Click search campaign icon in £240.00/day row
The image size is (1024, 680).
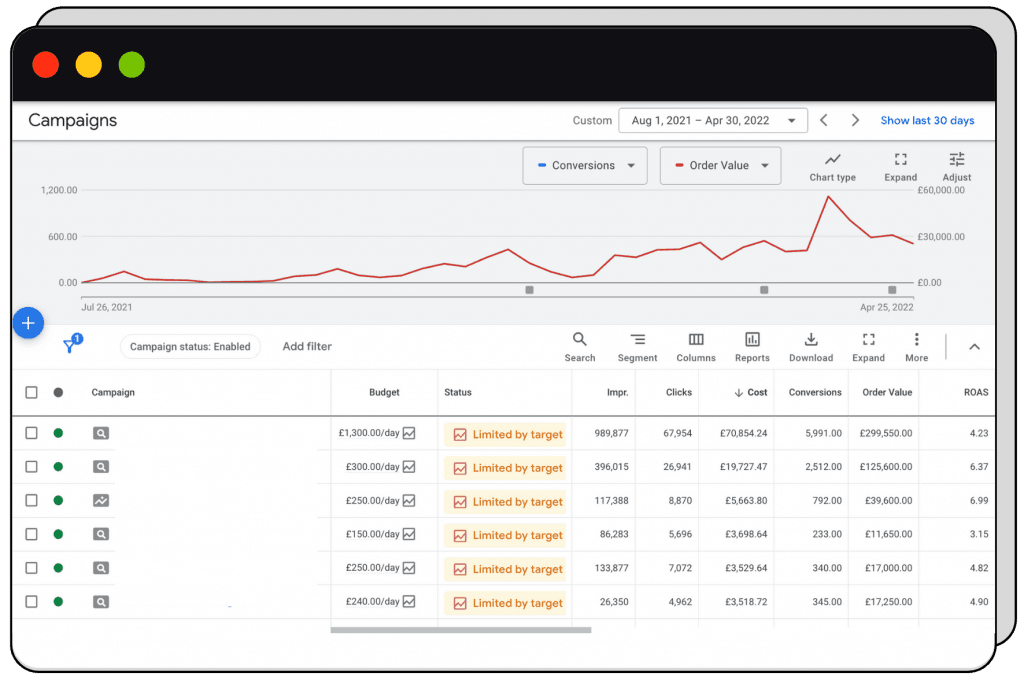click(101, 602)
